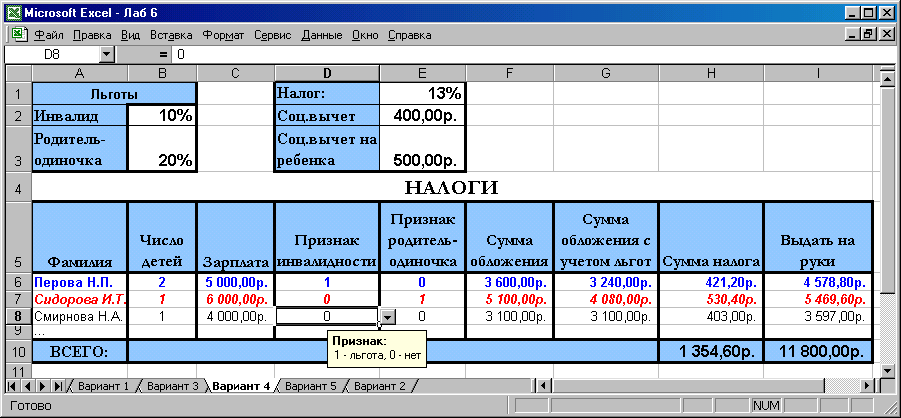Click previous sheet tab navigation arrow

[28, 386]
